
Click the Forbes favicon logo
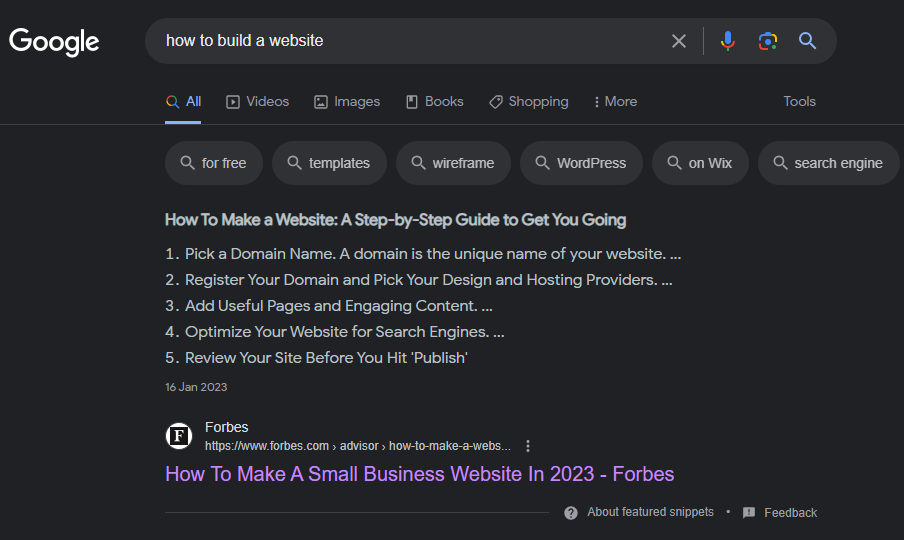[179, 436]
